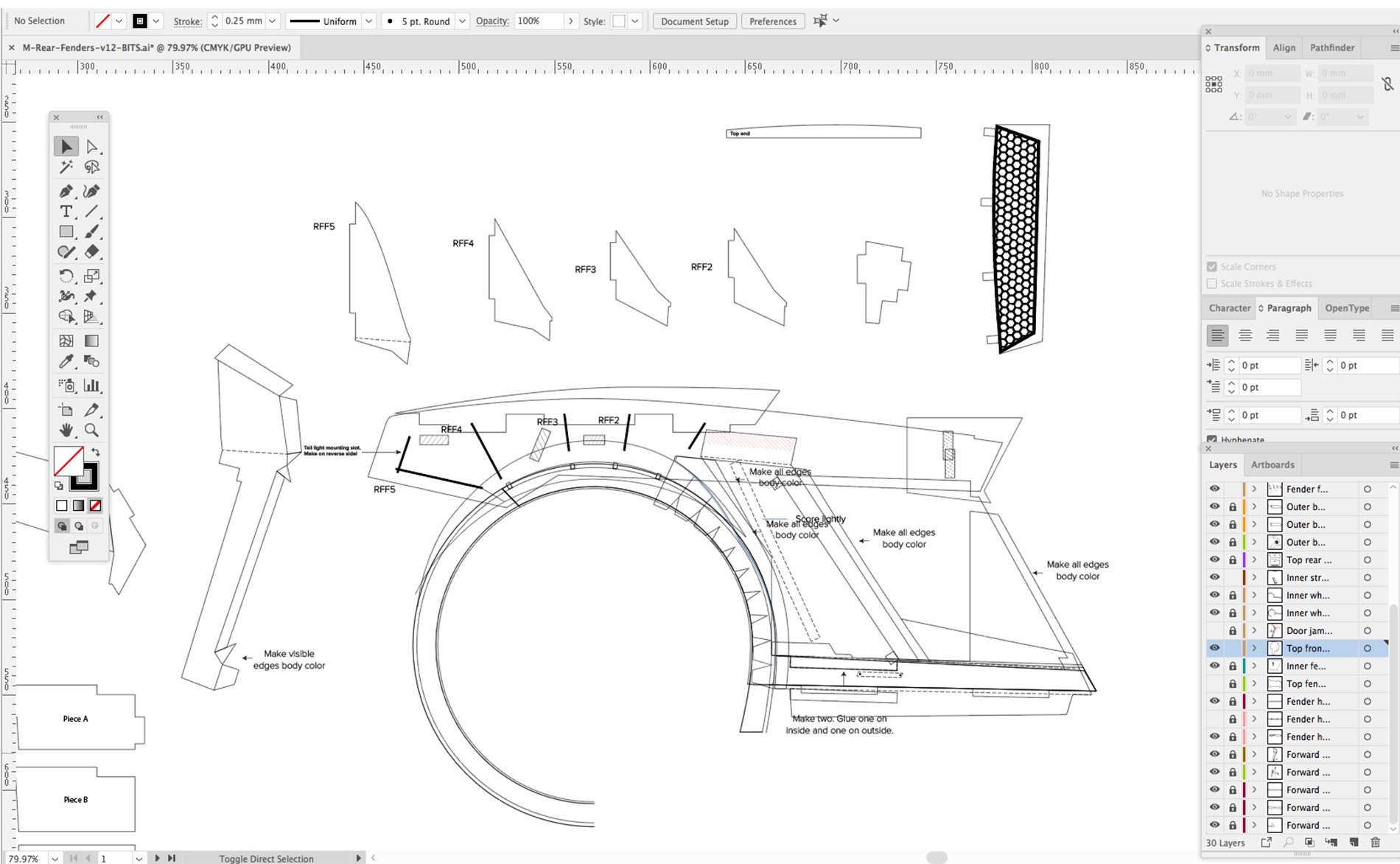The width and height of the screenshot is (1400, 864).
Task: Switch to the Artboards tab
Action: pos(1273,464)
